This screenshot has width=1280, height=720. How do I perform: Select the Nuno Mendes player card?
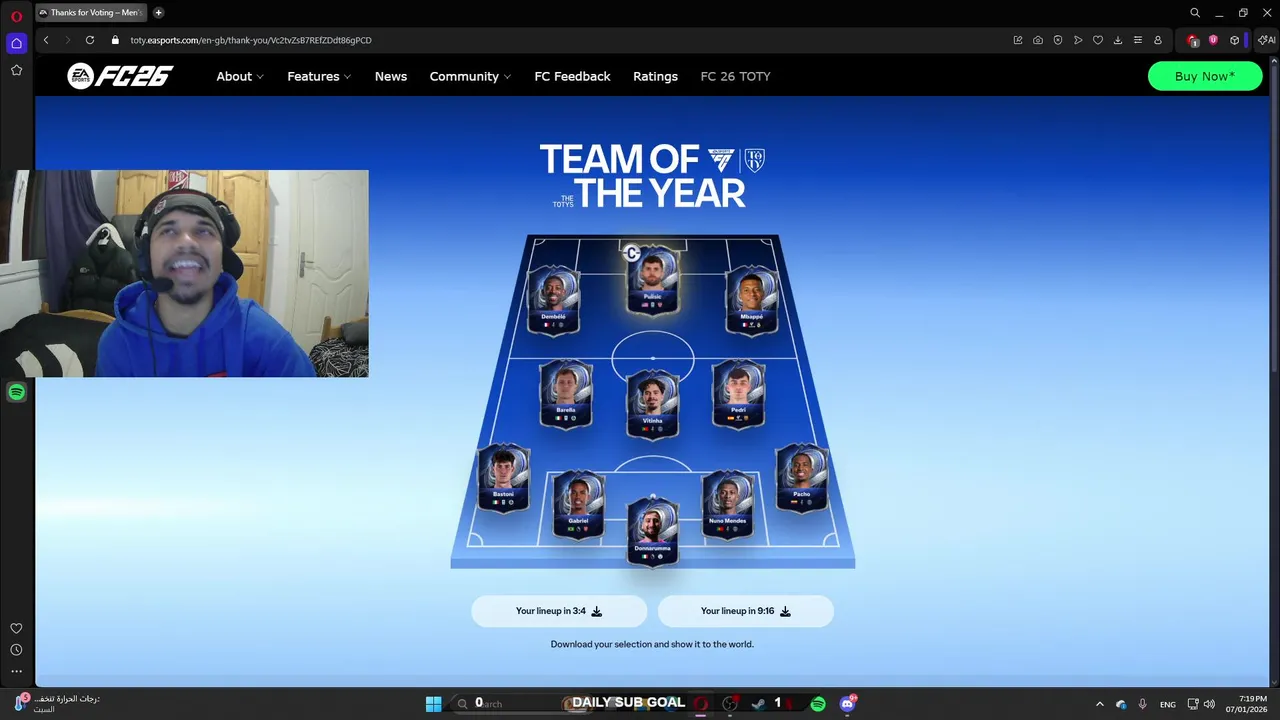727,504
